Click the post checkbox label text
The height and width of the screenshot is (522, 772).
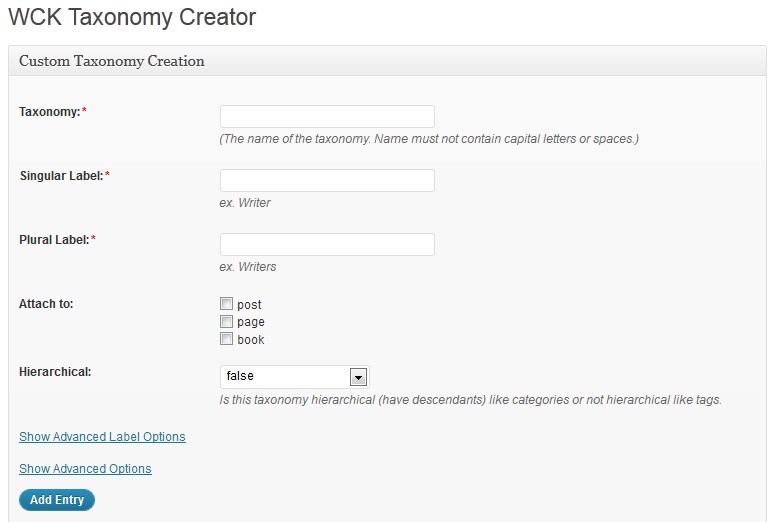tap(249, 305)
